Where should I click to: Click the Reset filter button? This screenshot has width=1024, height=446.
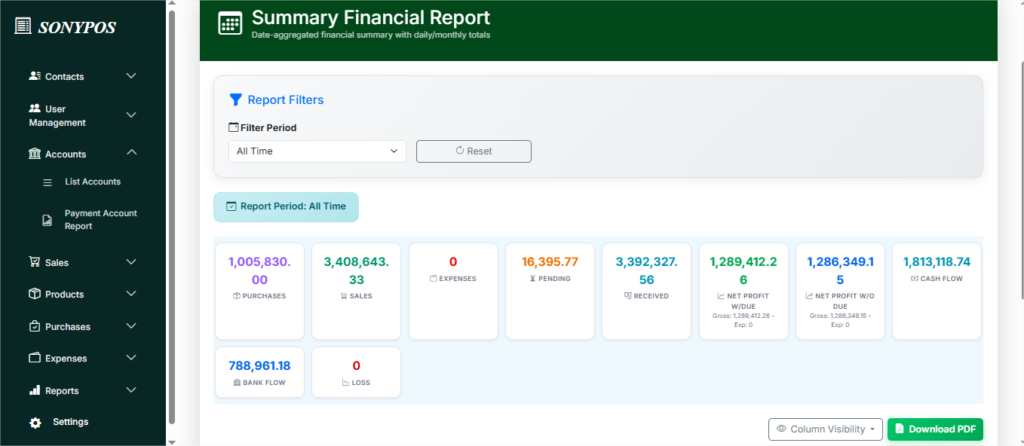point(473,151)
